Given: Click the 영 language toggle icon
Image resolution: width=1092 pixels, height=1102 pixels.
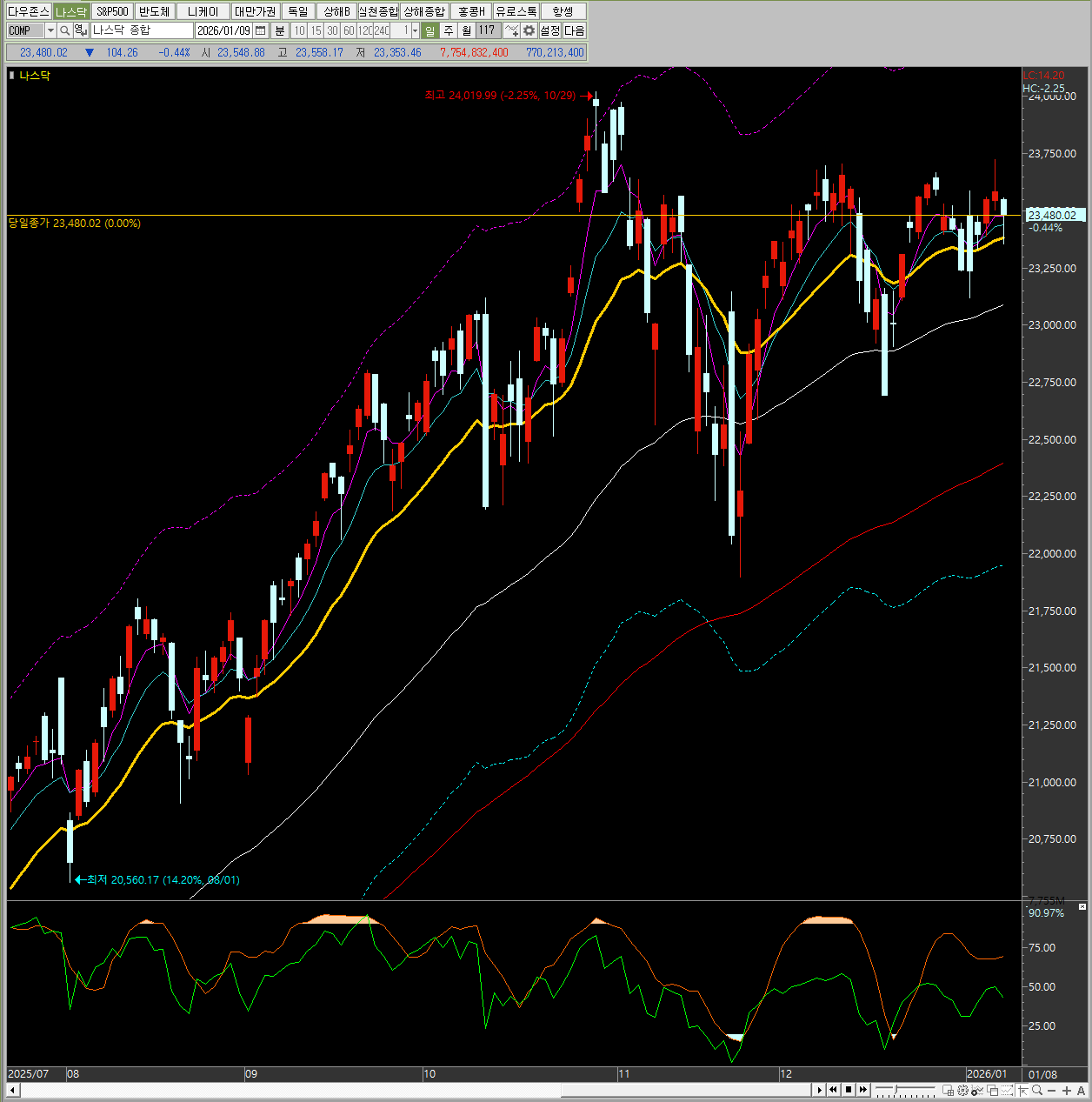Looking at the screenshot, I should coord(79,30).
